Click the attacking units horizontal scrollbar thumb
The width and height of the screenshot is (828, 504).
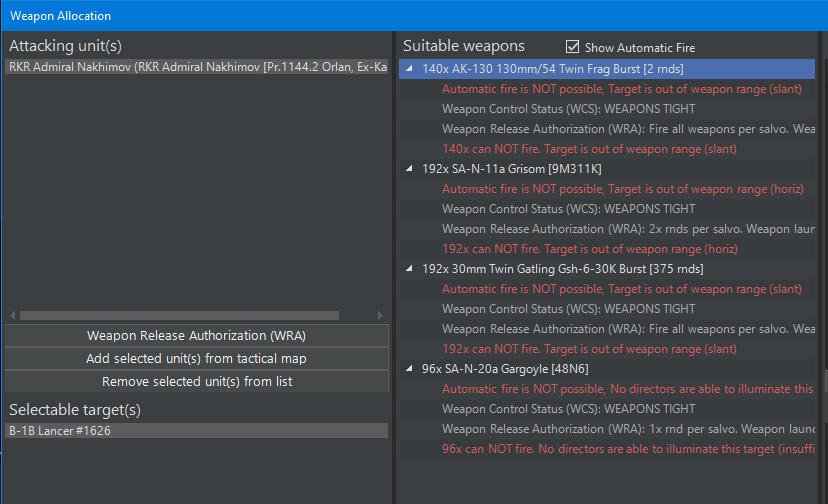click(178, 315)
